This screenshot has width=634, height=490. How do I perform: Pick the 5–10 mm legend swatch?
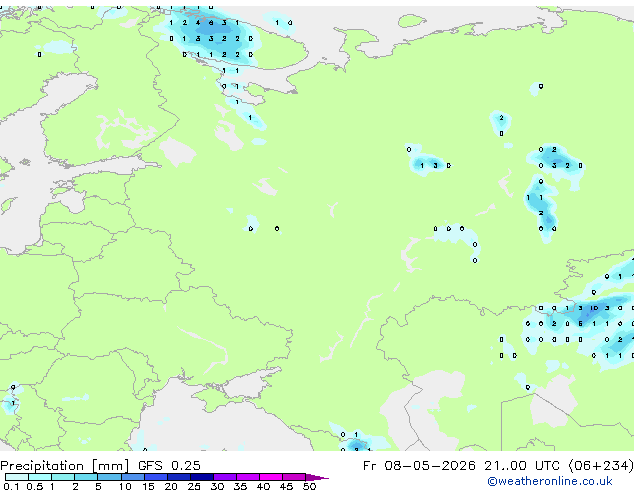(109, 477)
